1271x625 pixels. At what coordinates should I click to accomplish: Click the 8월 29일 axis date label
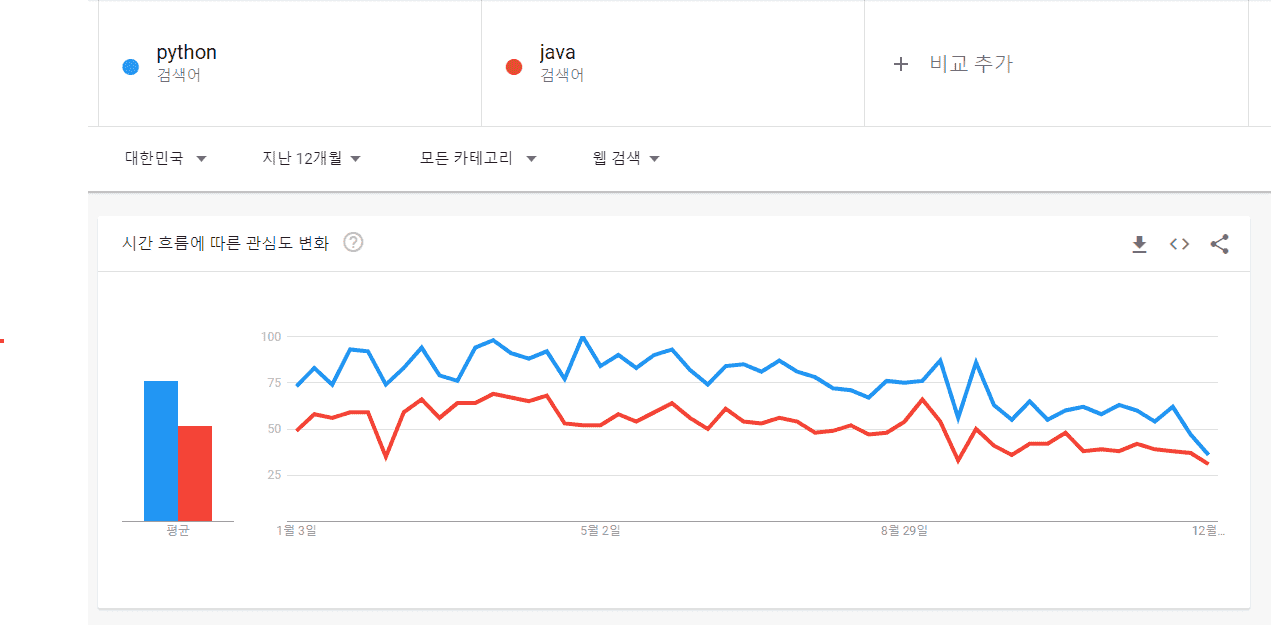904,530
